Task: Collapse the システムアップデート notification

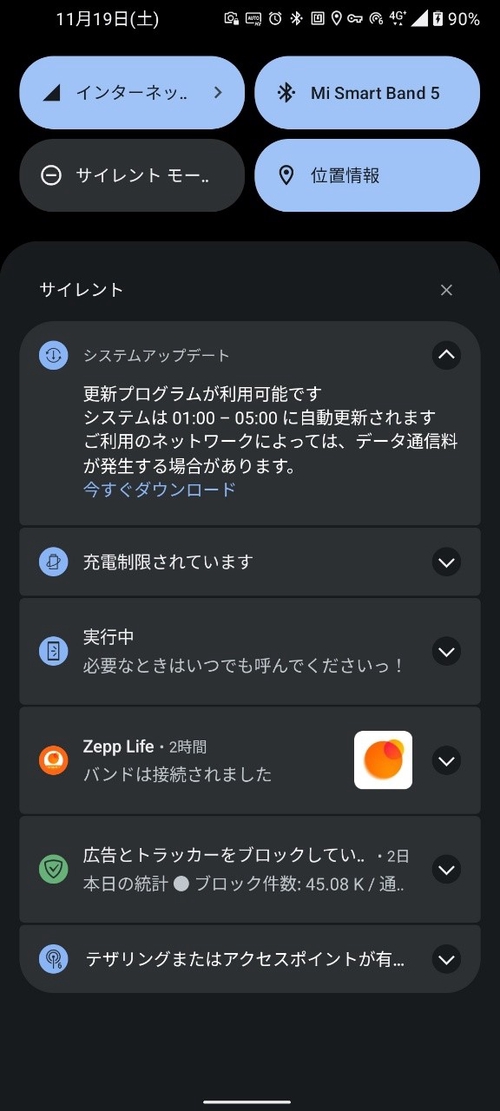Action: click(446, 355)
